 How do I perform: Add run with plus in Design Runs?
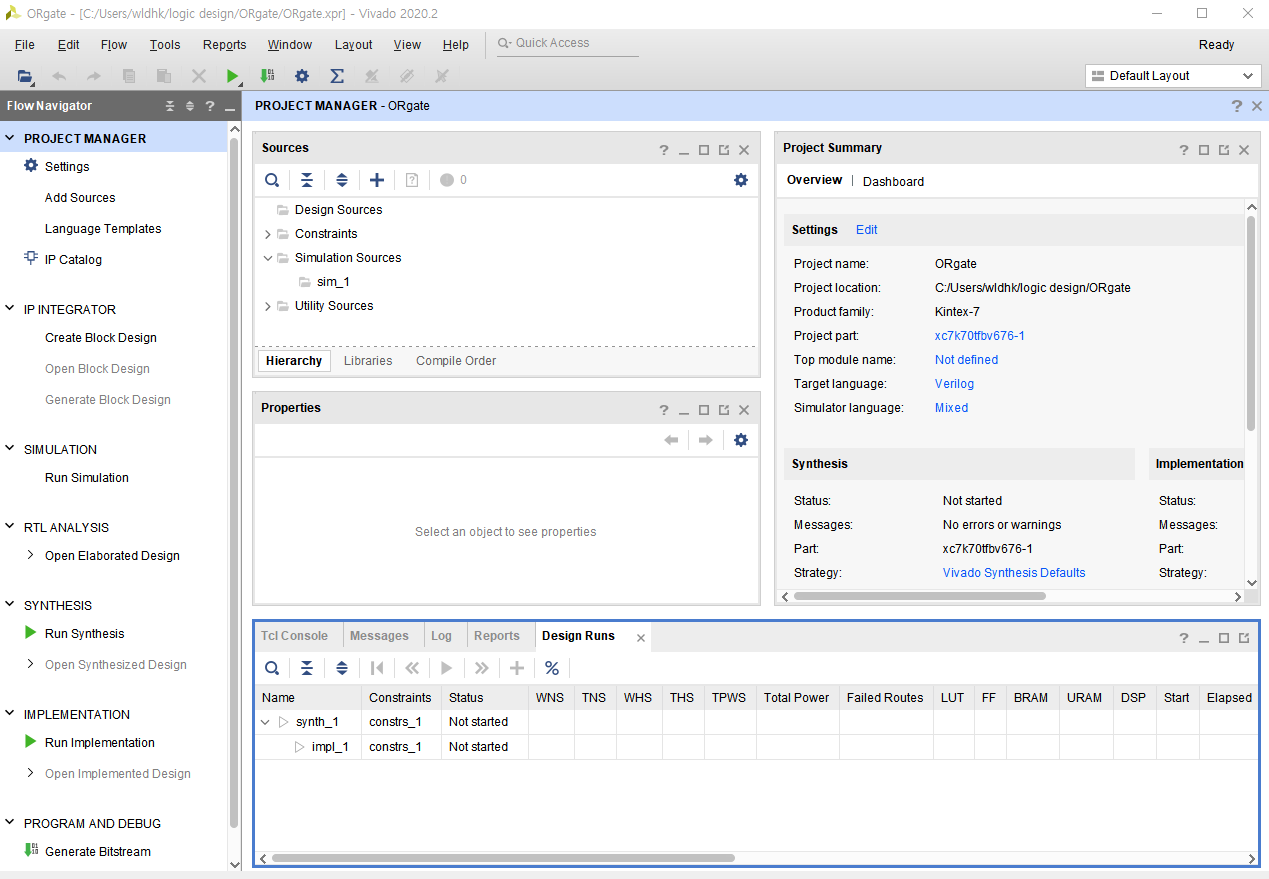point(517,668)
